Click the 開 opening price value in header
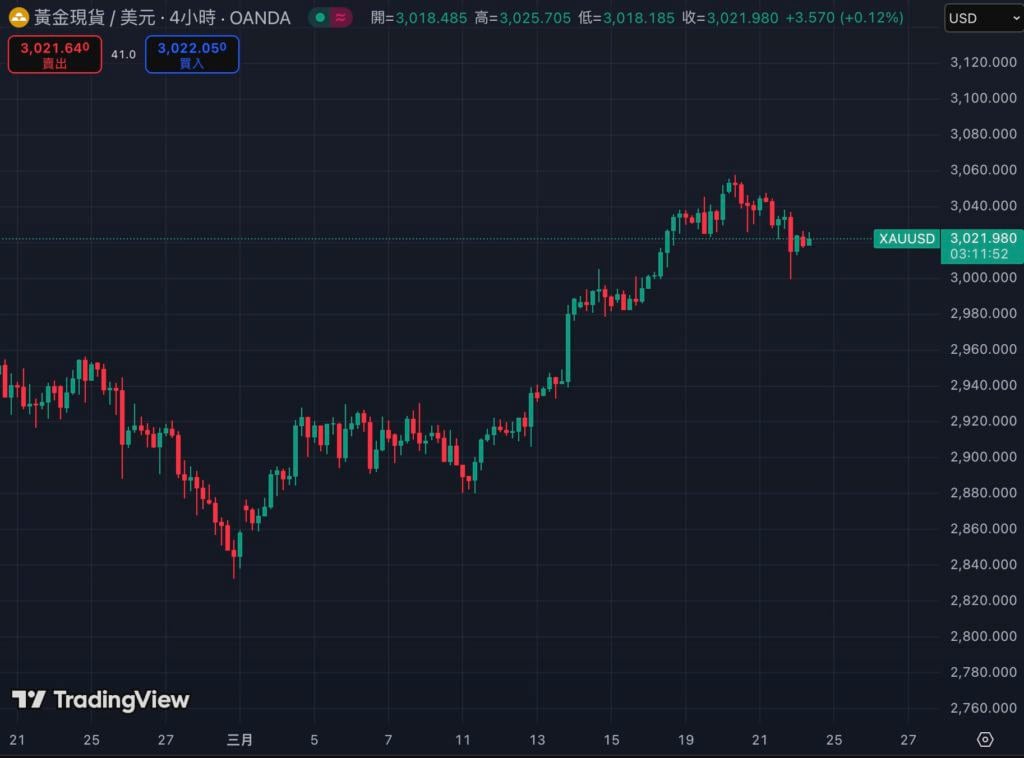Image resolution: width=1024 pixels, height=758 pixels. [x=432, y=18]
